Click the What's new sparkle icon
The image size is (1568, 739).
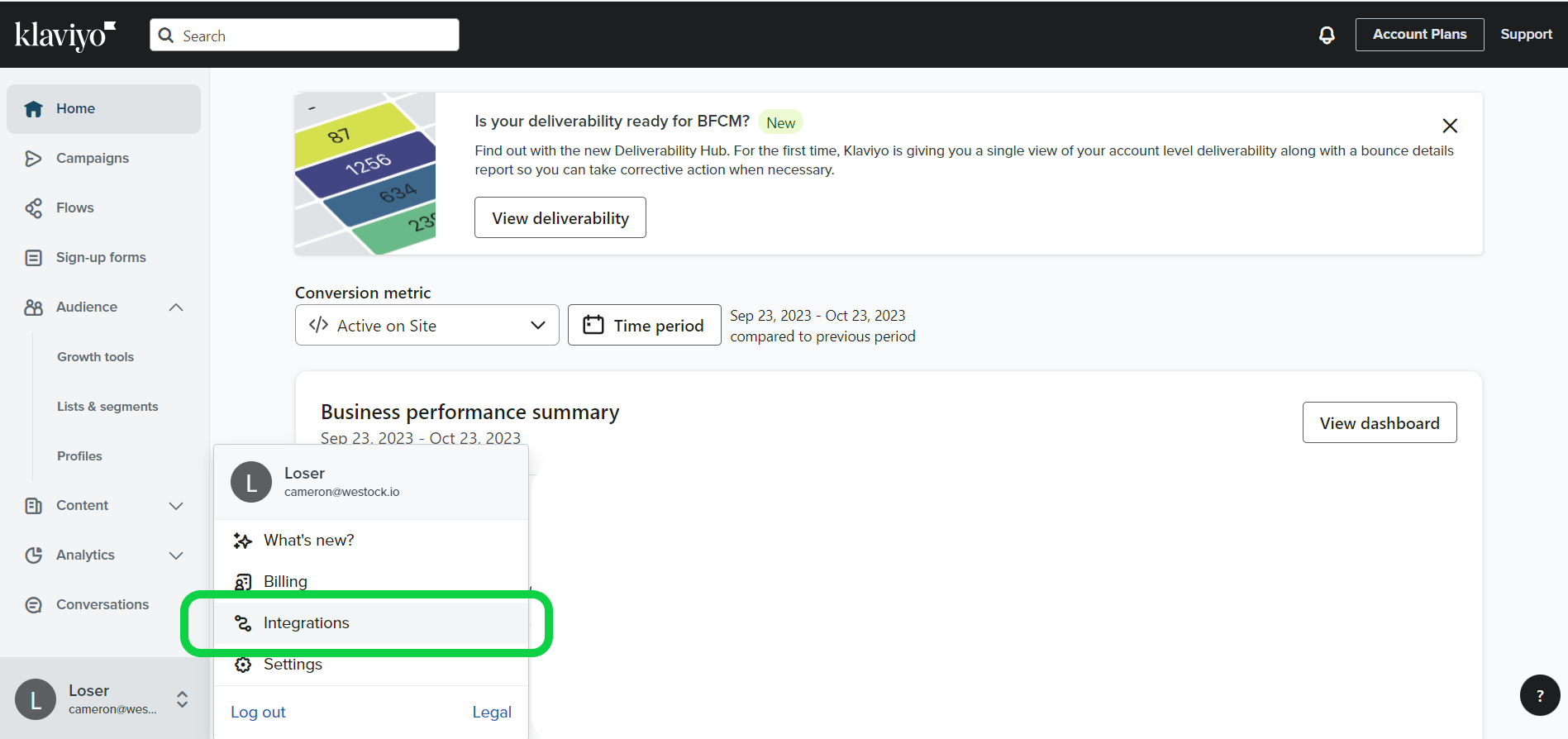coord(242,541)
